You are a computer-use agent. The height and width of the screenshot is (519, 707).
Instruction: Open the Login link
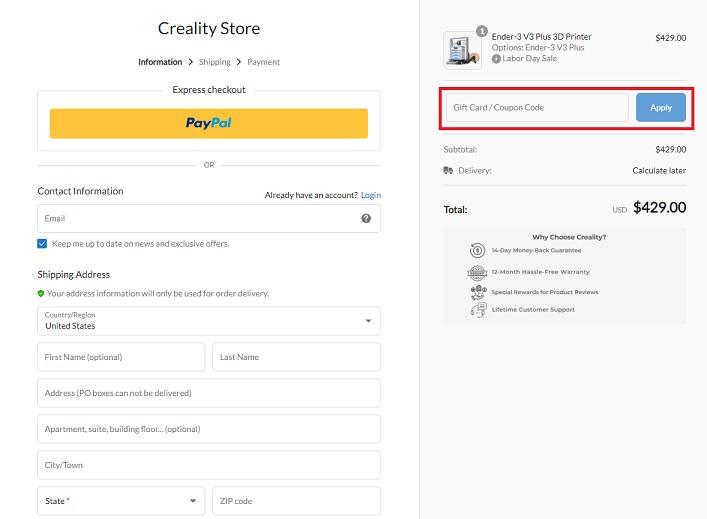pyautogui.click(x=371, y=195)
